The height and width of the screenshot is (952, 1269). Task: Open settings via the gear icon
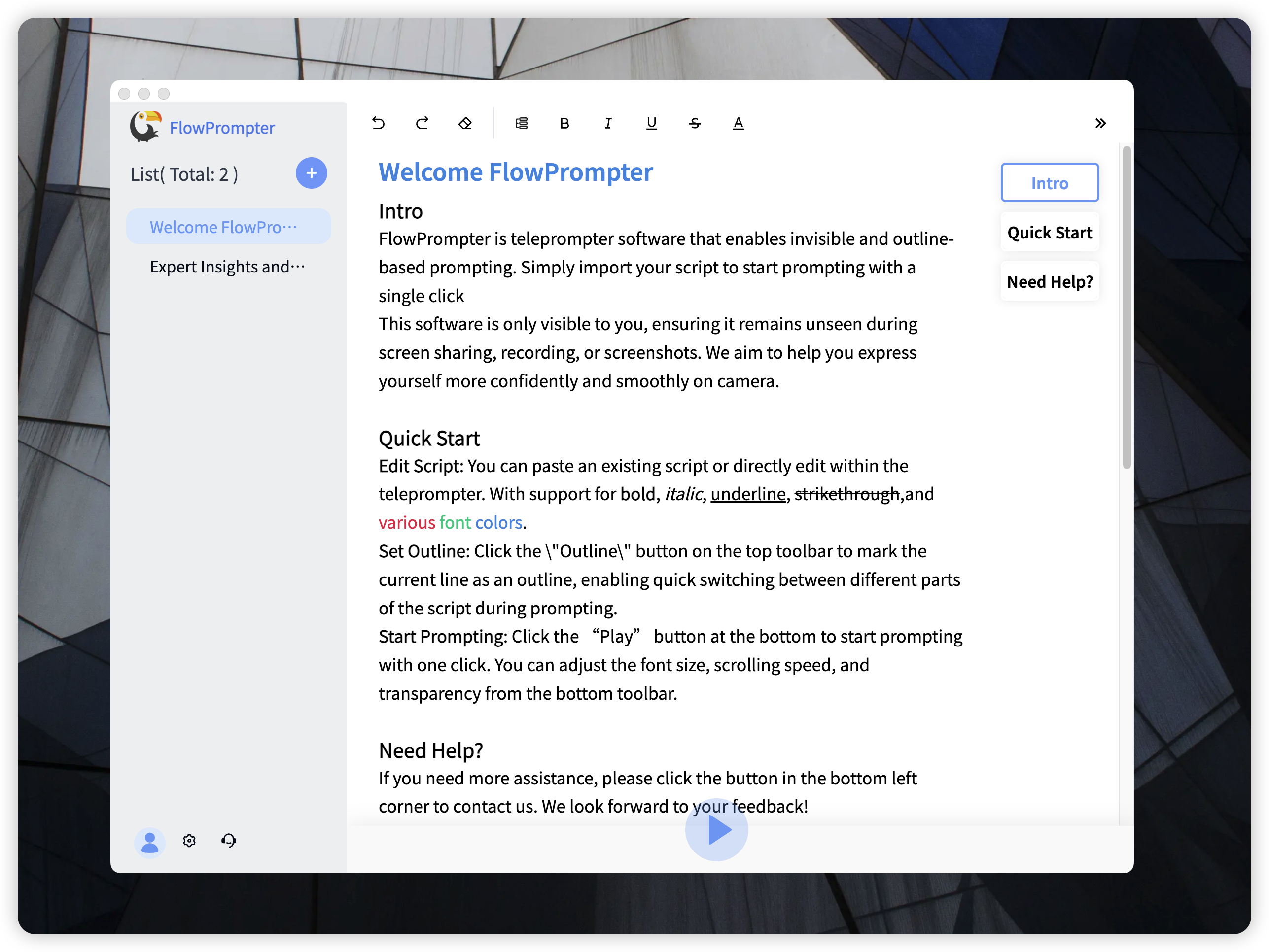point(189,841)
